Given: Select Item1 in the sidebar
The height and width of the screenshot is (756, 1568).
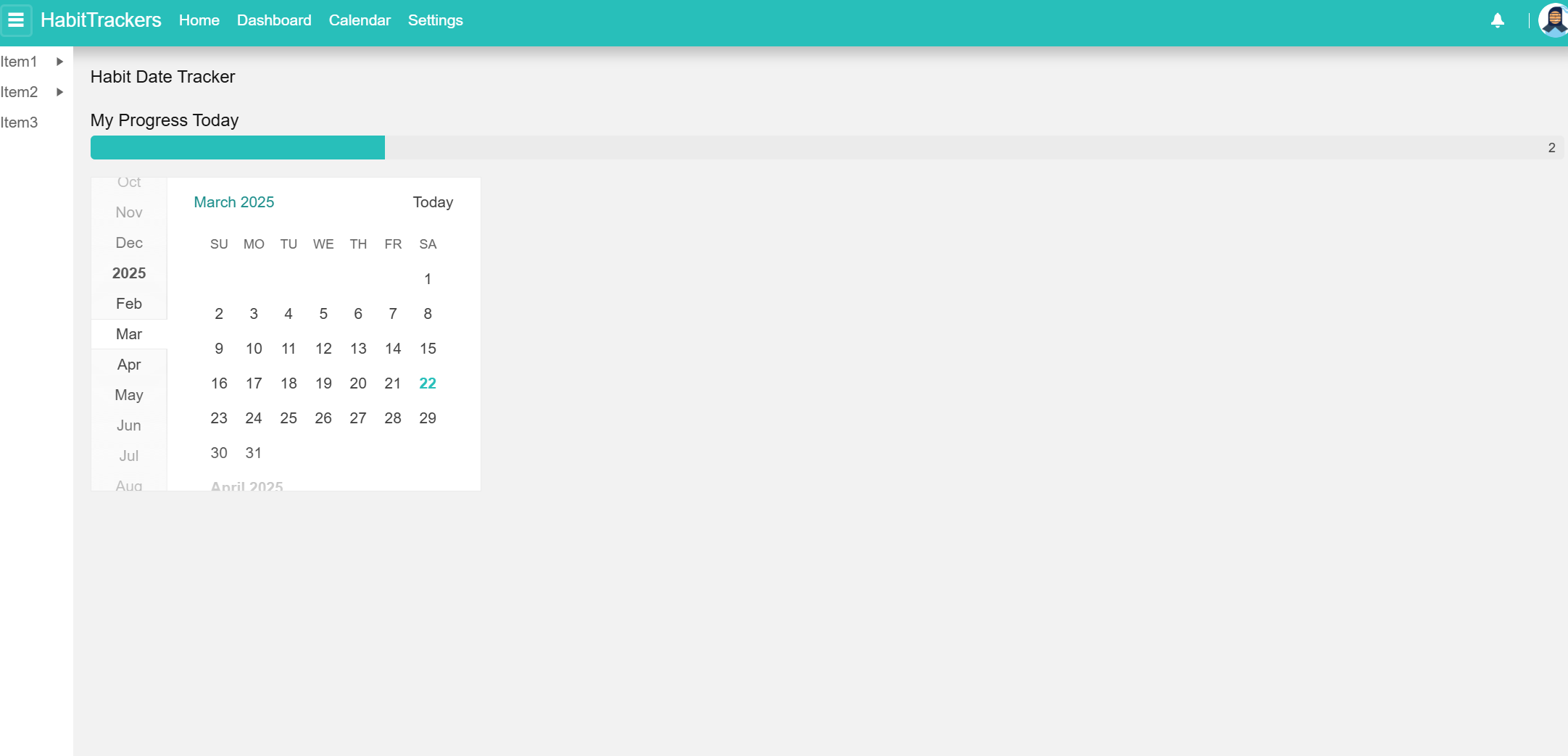Looking at the screenshot, I should 19,62.
